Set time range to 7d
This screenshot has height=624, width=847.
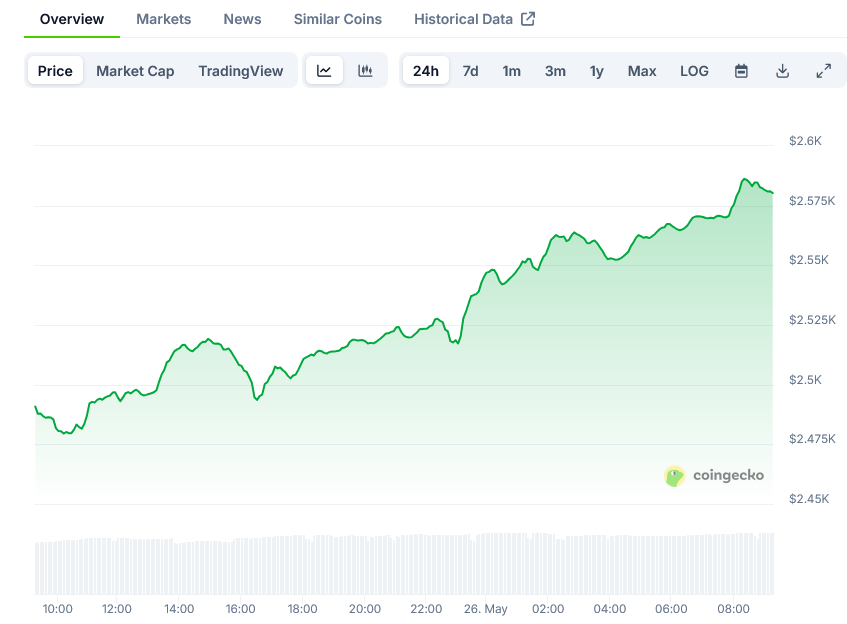(470, 71)
